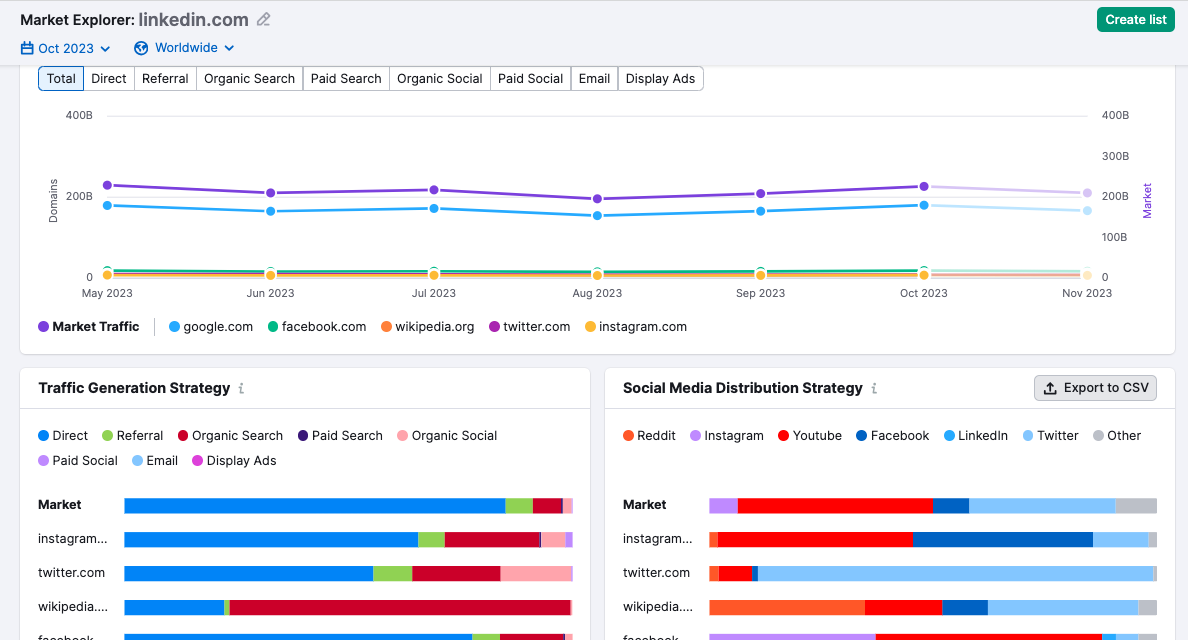Click the linkedin.com market title
Viewport: 1188px width, 640px height.
point(193,20)
